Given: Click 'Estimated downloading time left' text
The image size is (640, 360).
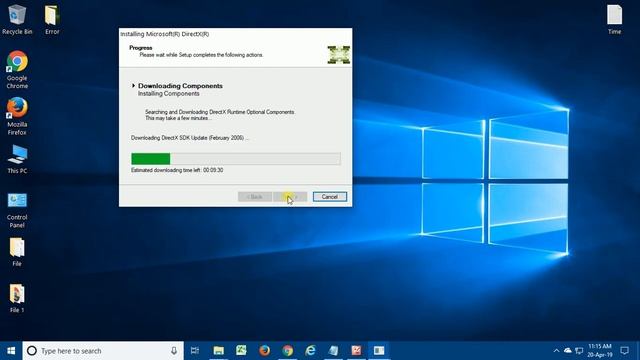Looking at the screenshot, I should click(x=177, y=170).
